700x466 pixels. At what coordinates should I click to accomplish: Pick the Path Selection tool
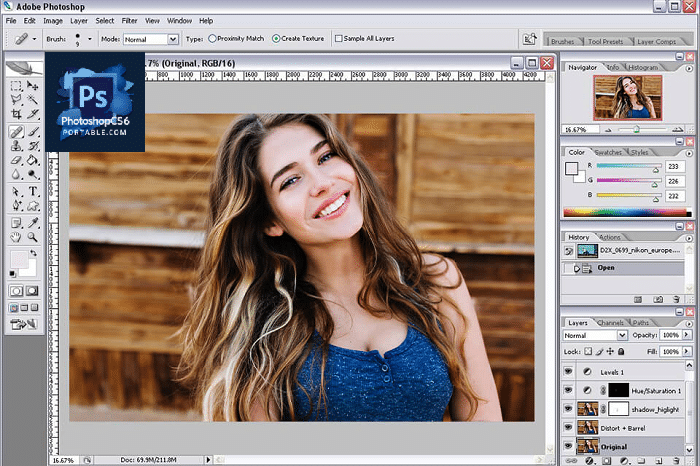(x=16, y=191)
